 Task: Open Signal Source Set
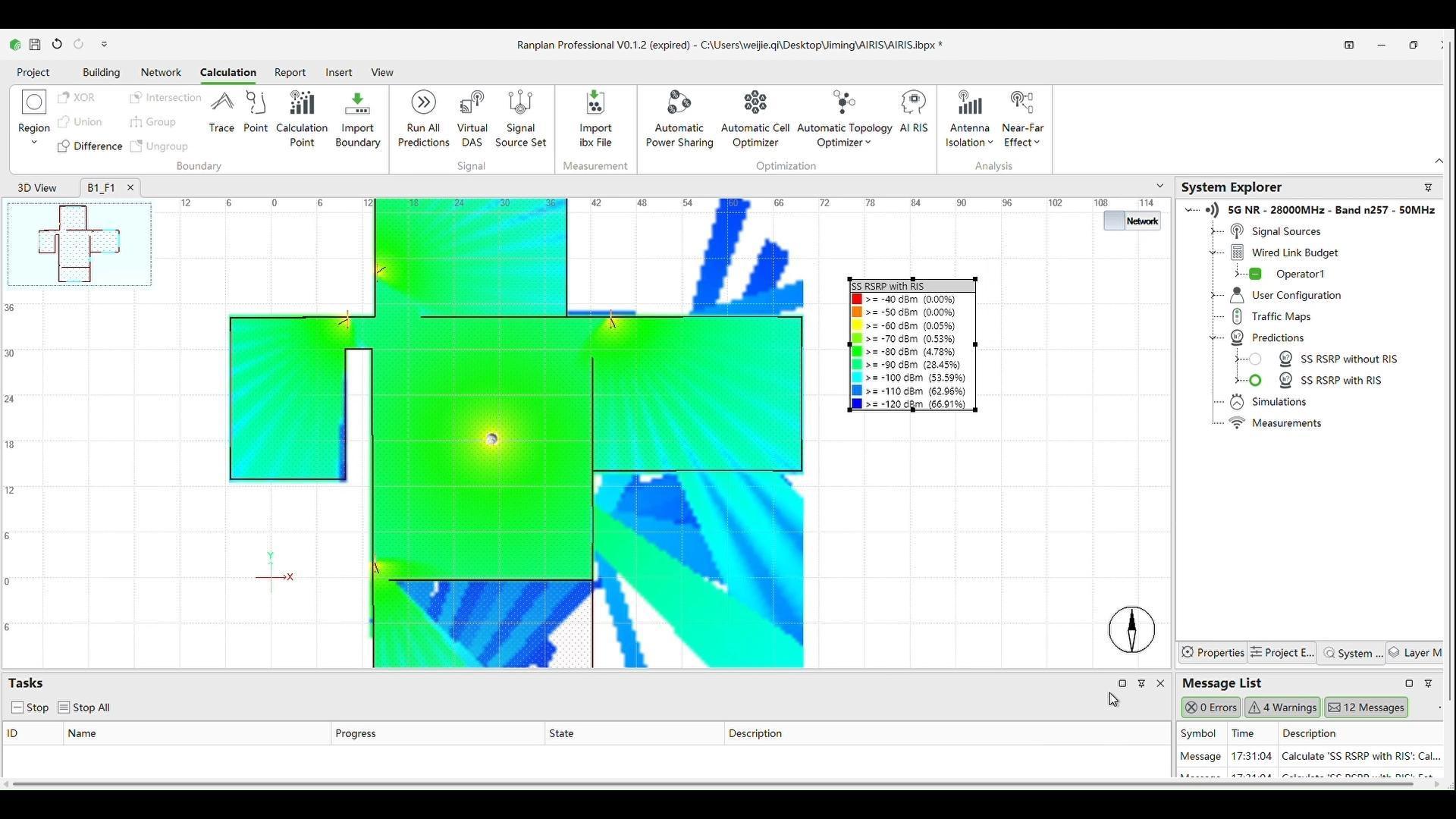coord(520,119)
